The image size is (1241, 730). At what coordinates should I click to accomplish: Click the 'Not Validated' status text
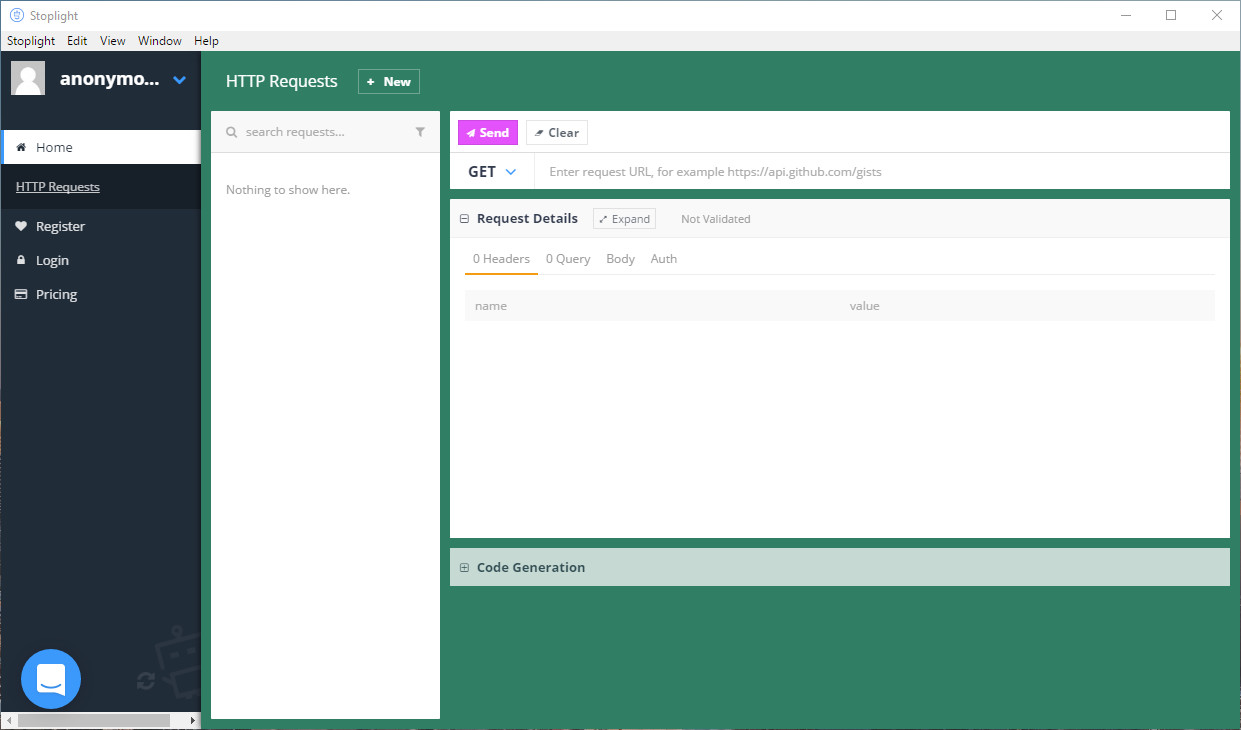[x=716, y=219]
